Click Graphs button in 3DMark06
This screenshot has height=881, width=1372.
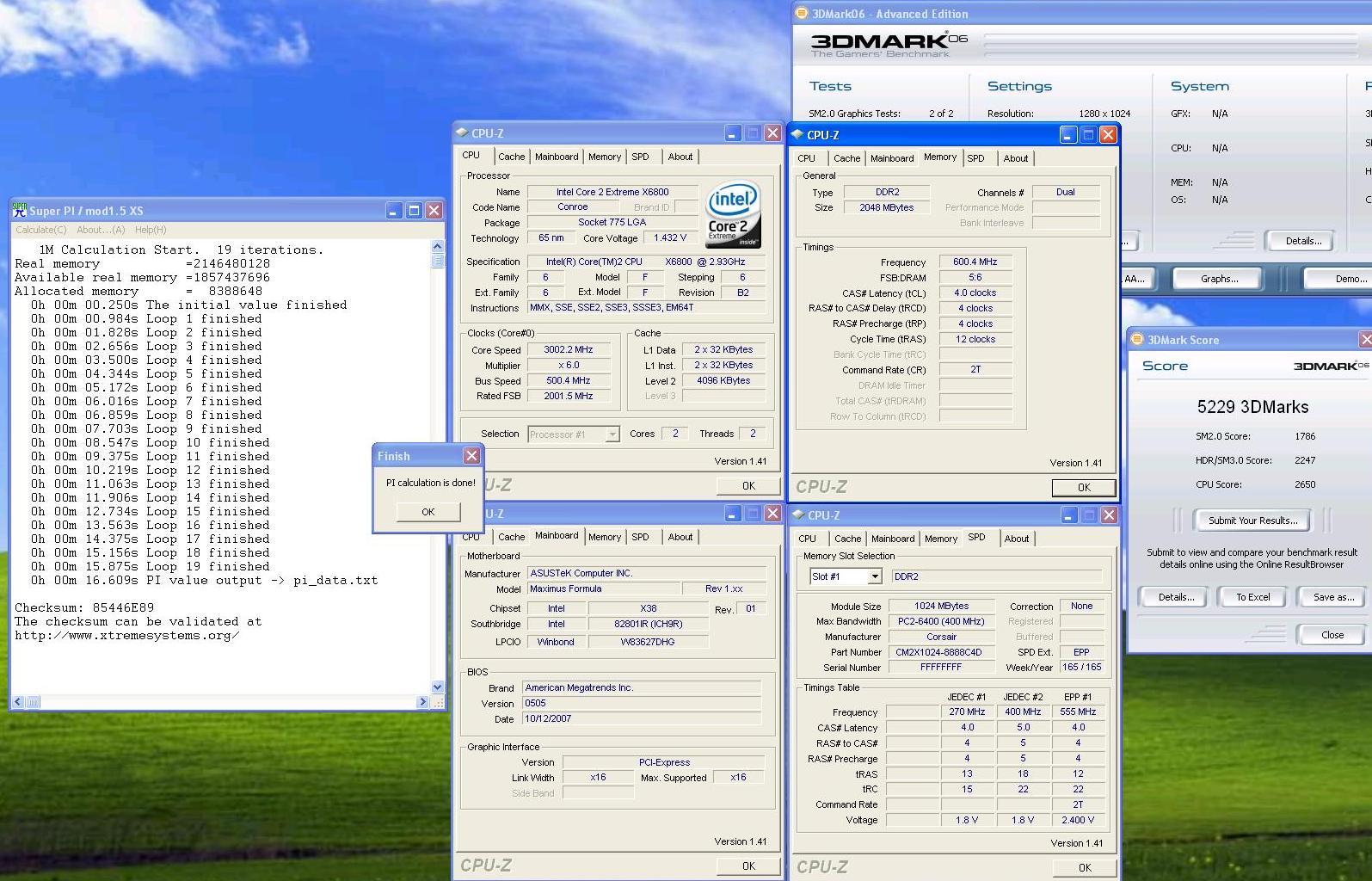click(1219, 279)
